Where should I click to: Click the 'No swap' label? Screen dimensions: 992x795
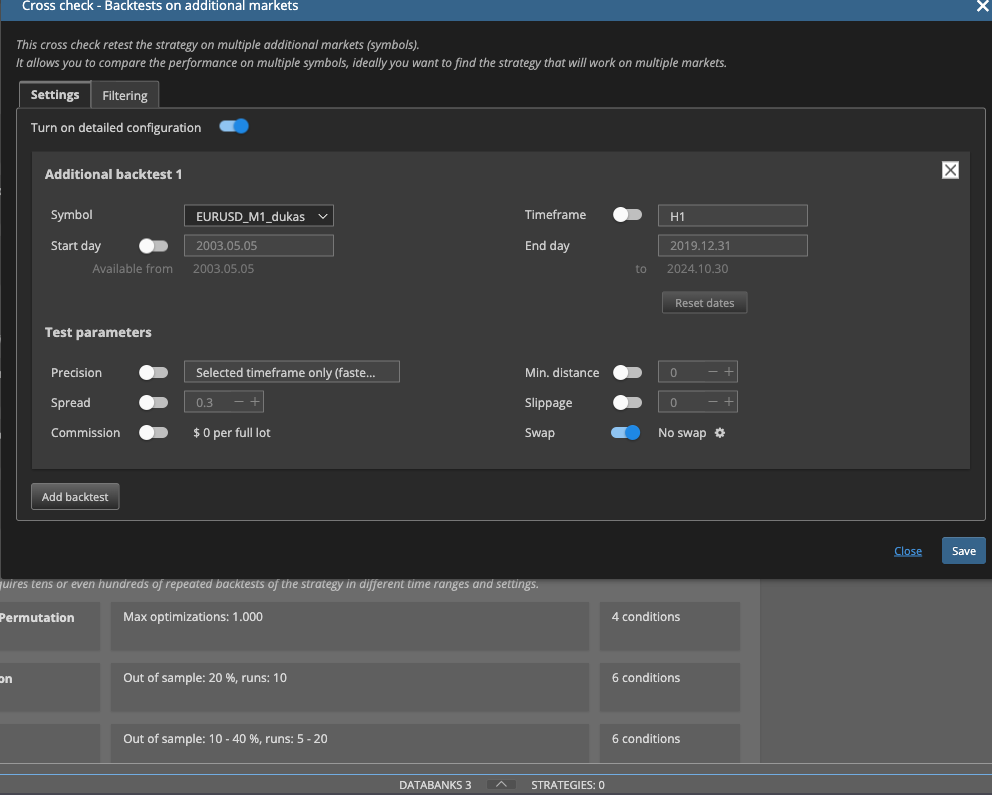[682, 433]
